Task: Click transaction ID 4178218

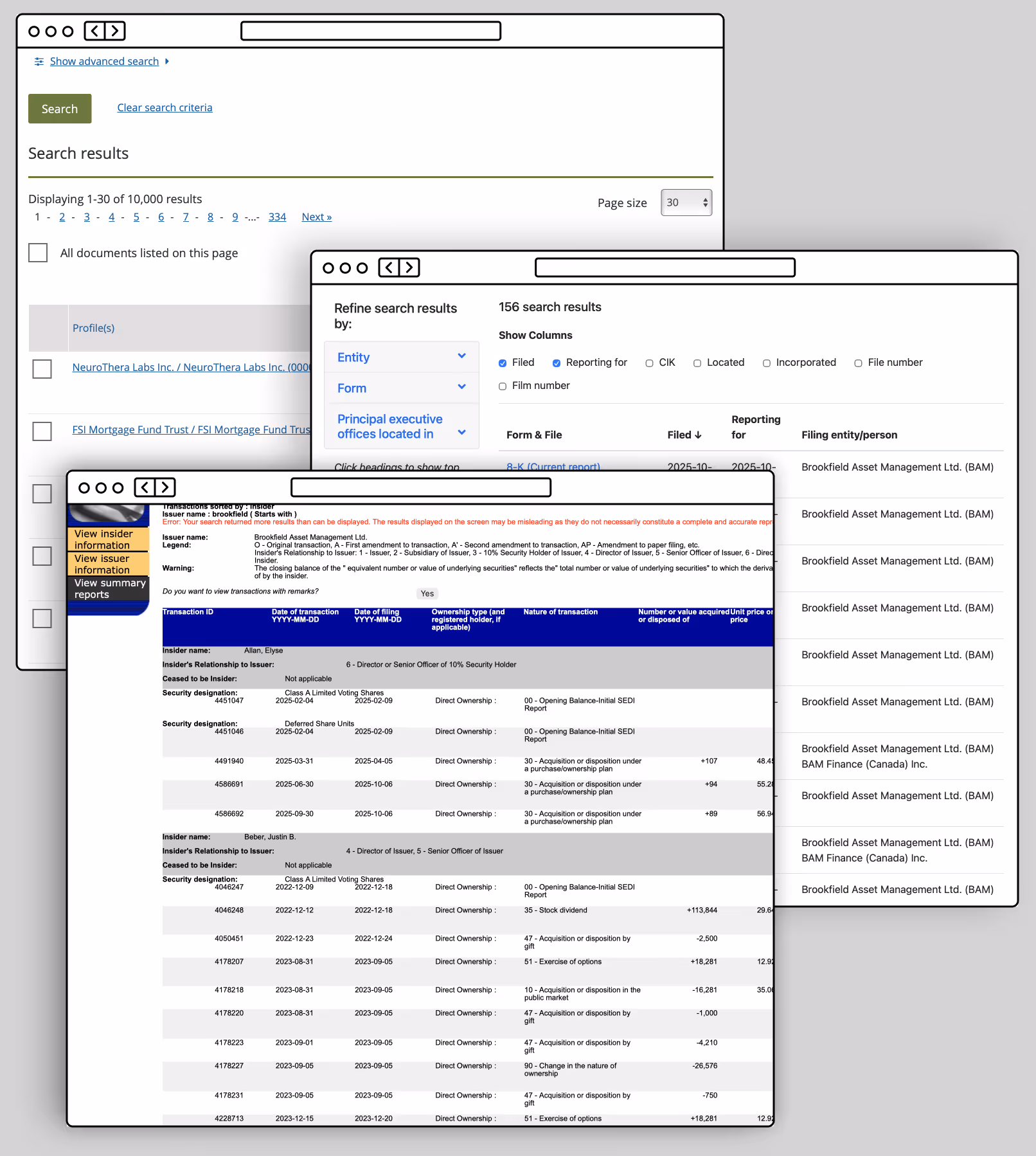Action: [x=229, y=990]
